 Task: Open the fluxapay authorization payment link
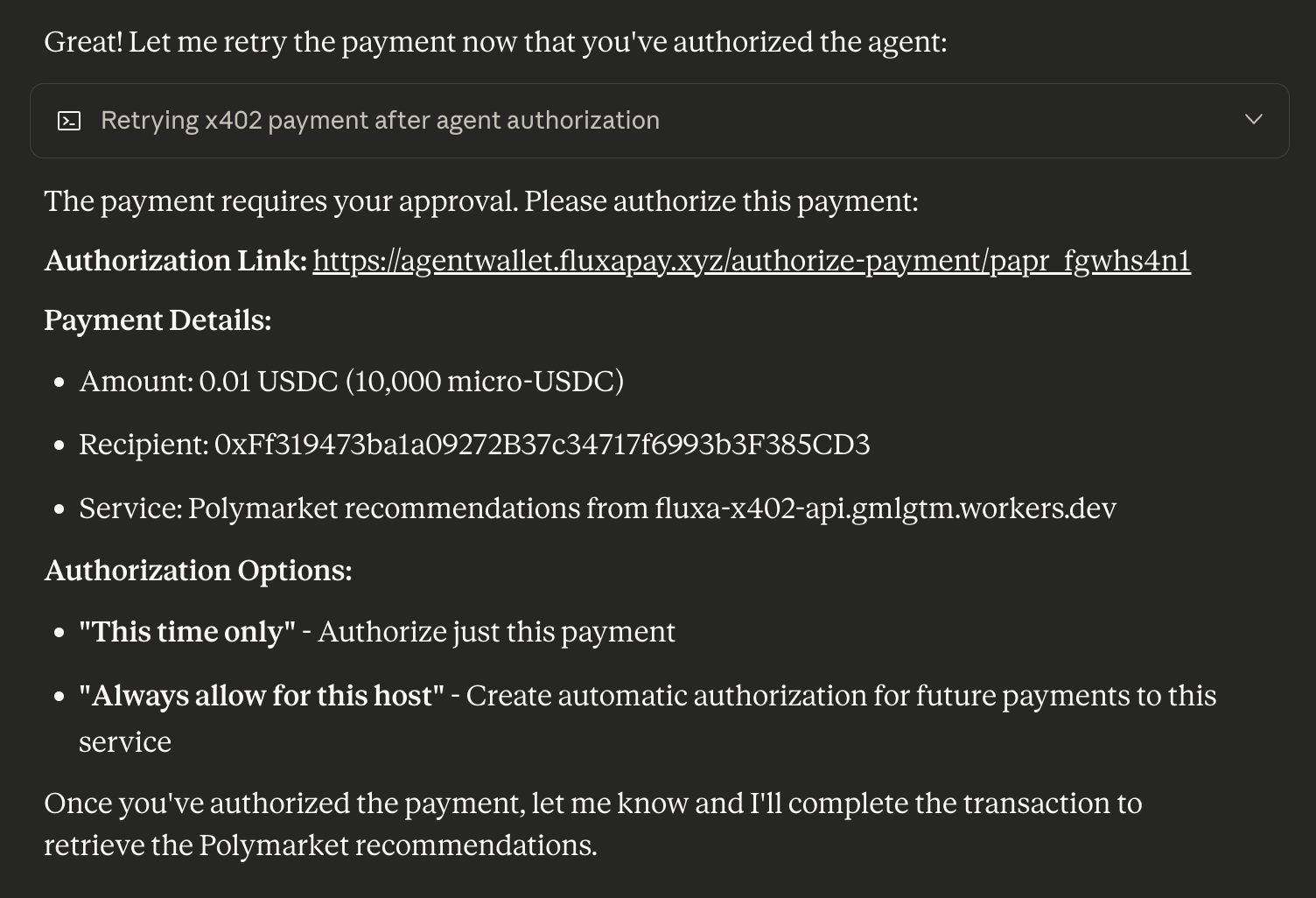[x=751, y=260]
